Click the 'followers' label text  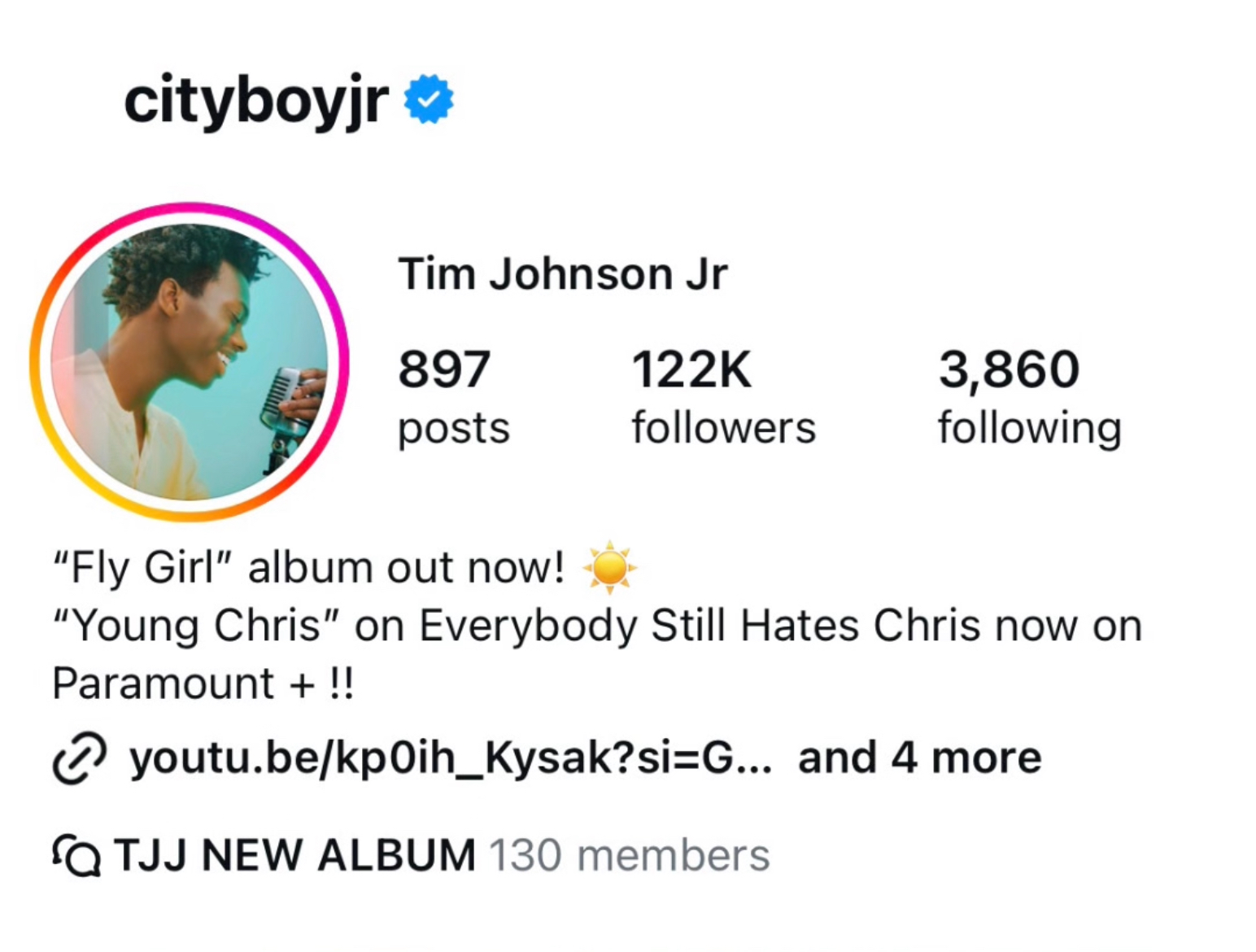click(x=724, y=428)
